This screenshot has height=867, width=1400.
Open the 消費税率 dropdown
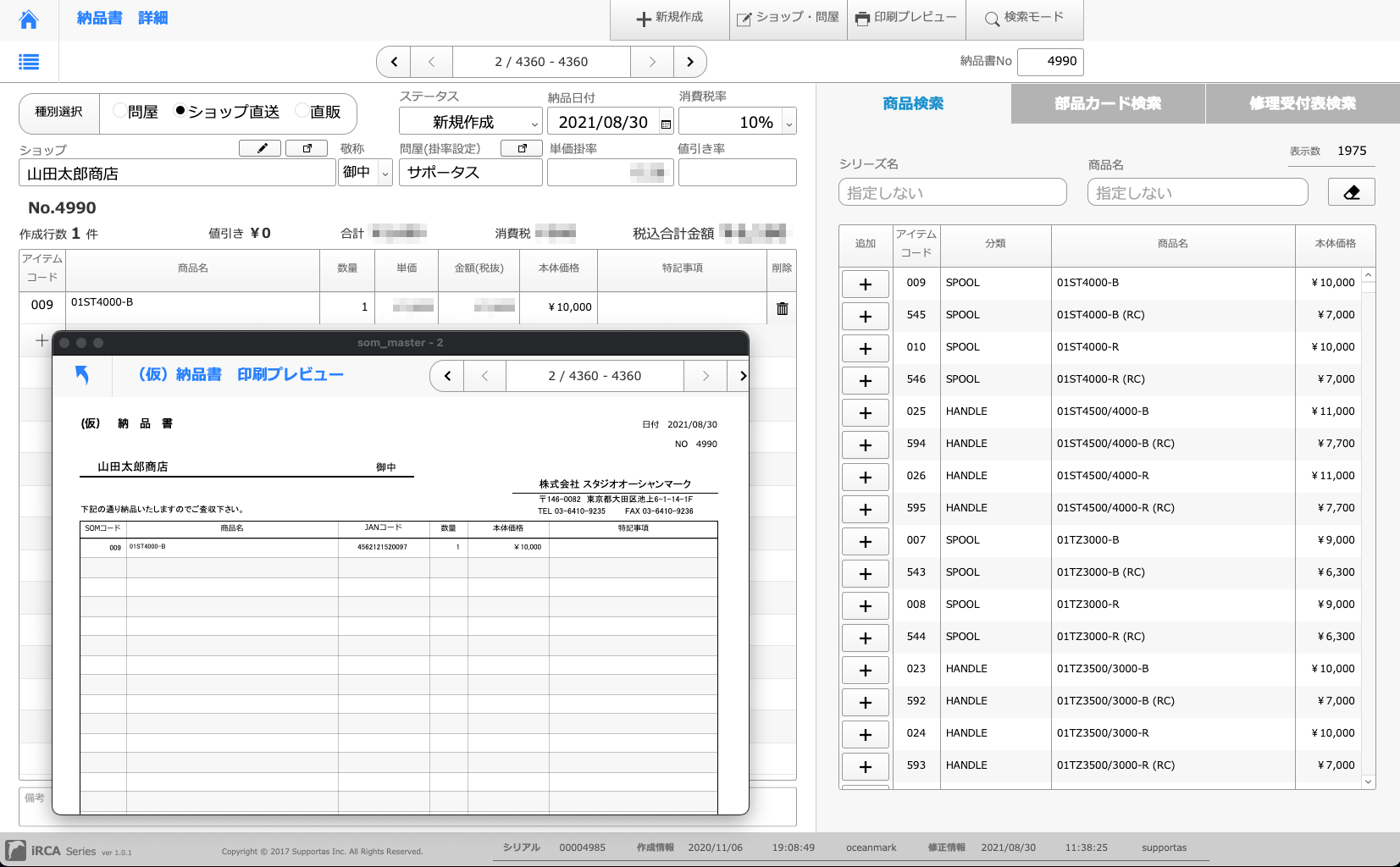point(789,124)
